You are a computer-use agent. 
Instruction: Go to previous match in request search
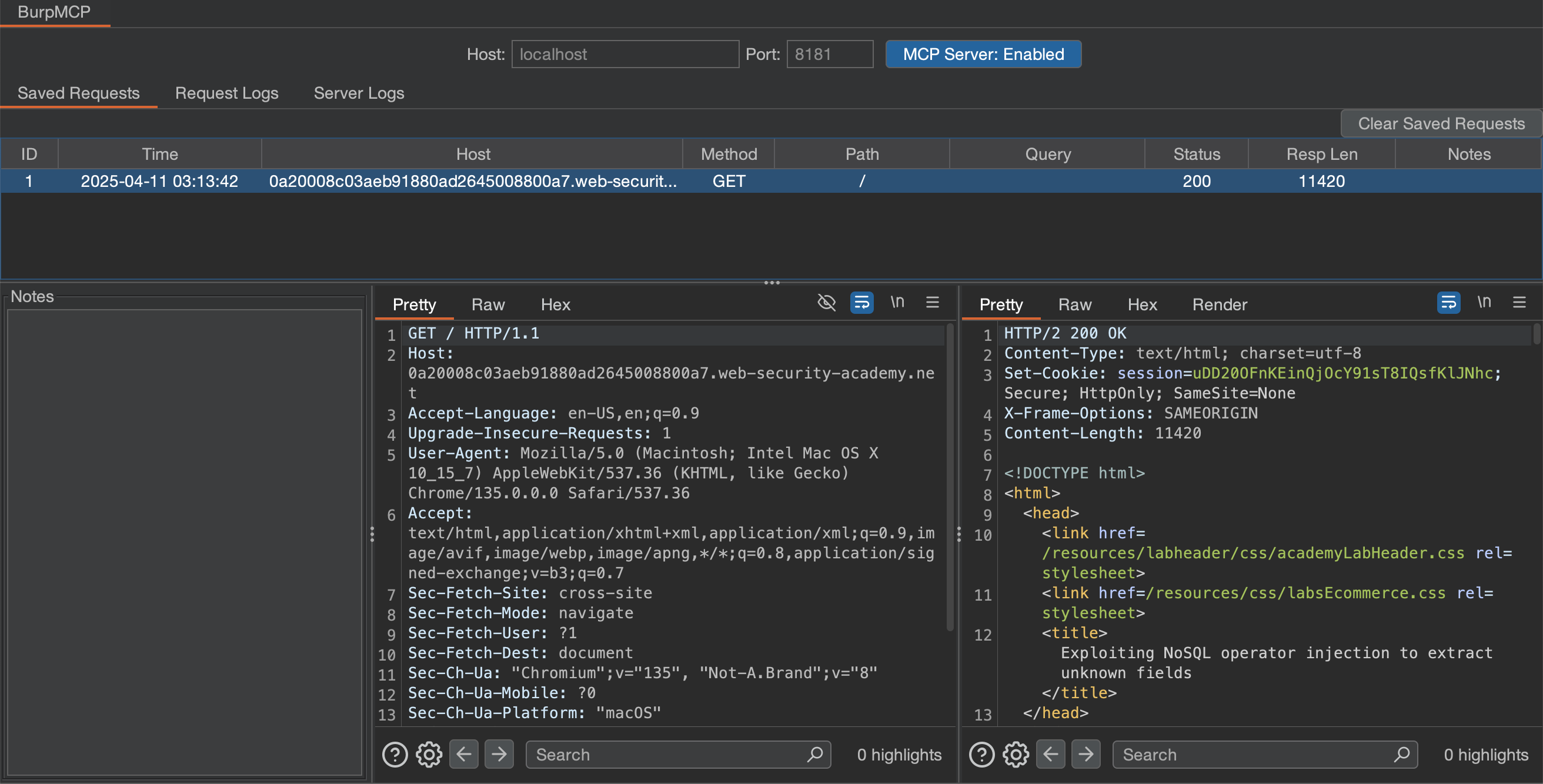pyautogui.click(x=463, y=755)
